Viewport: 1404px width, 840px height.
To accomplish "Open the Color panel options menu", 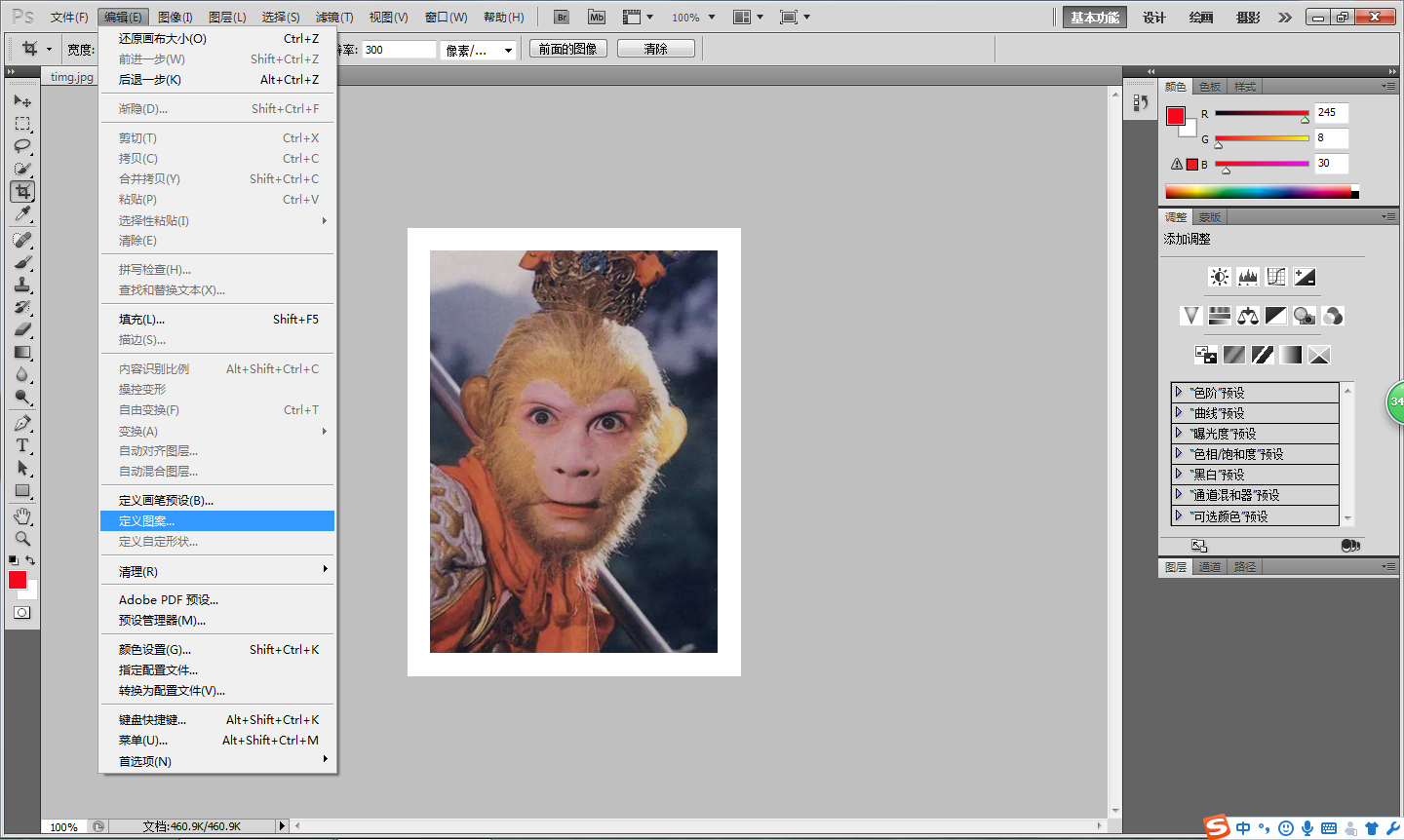I will 1388,87.
